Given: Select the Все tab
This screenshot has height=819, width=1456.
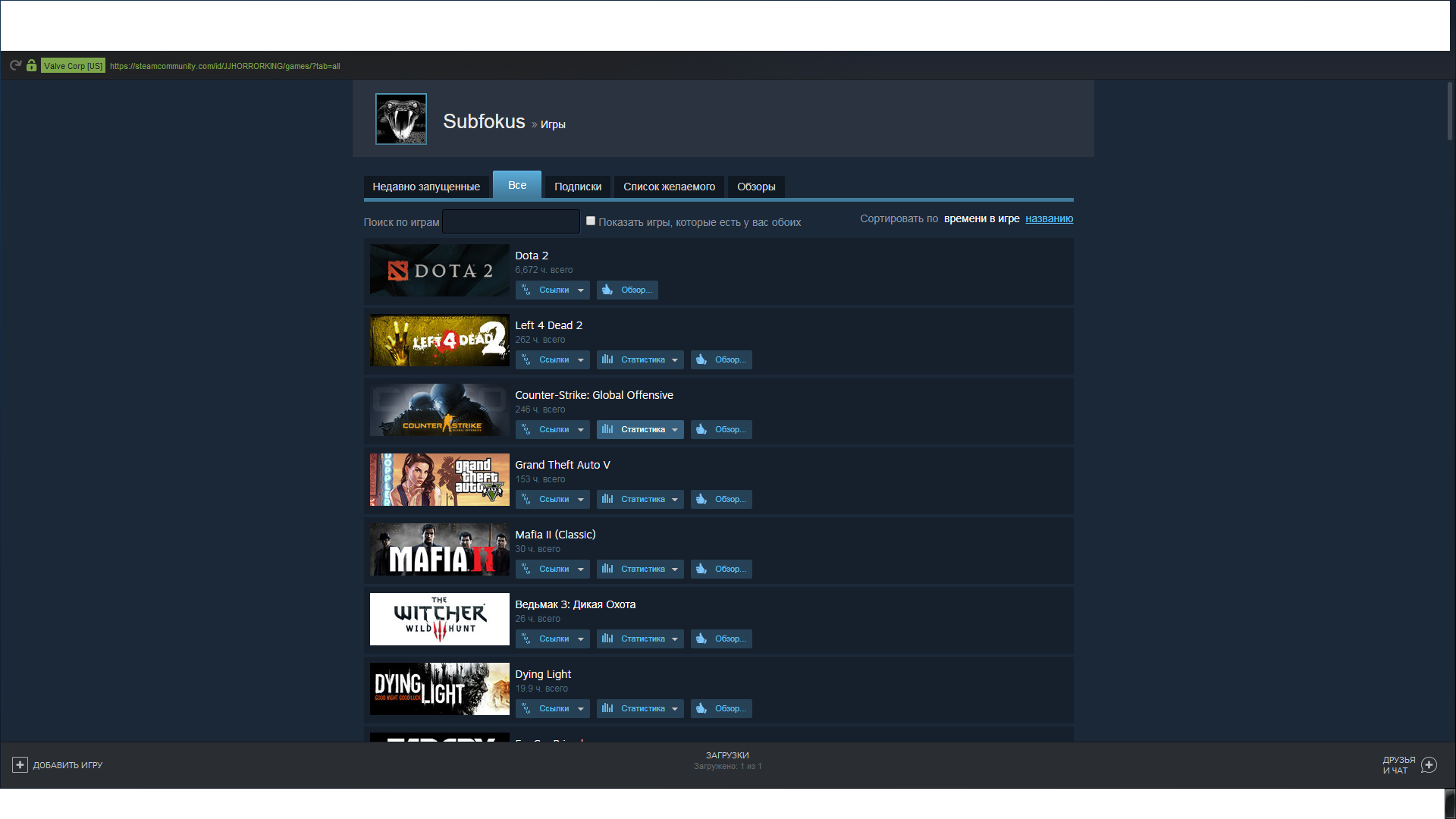Looking at the screenshot, I should 517,185.
